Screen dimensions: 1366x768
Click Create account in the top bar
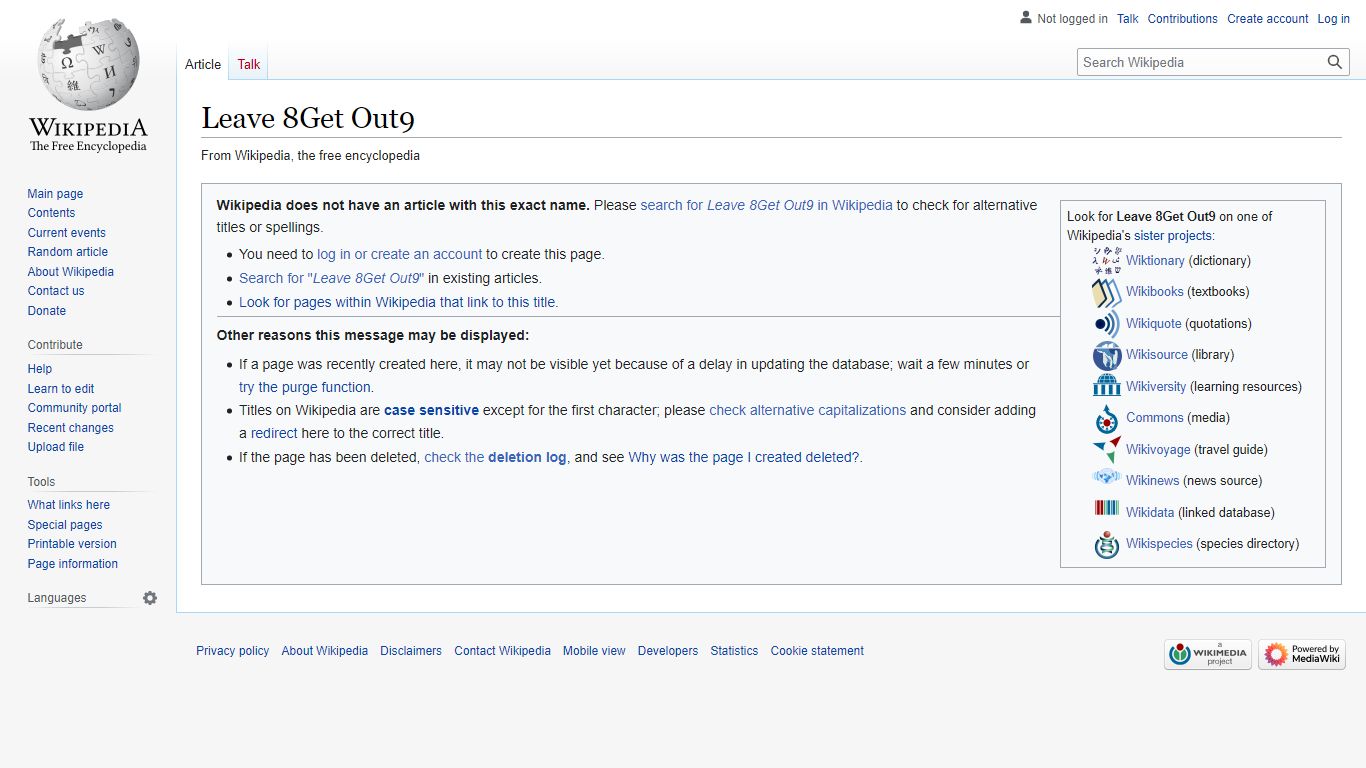pyautogui.click(x=1268, y=19)
